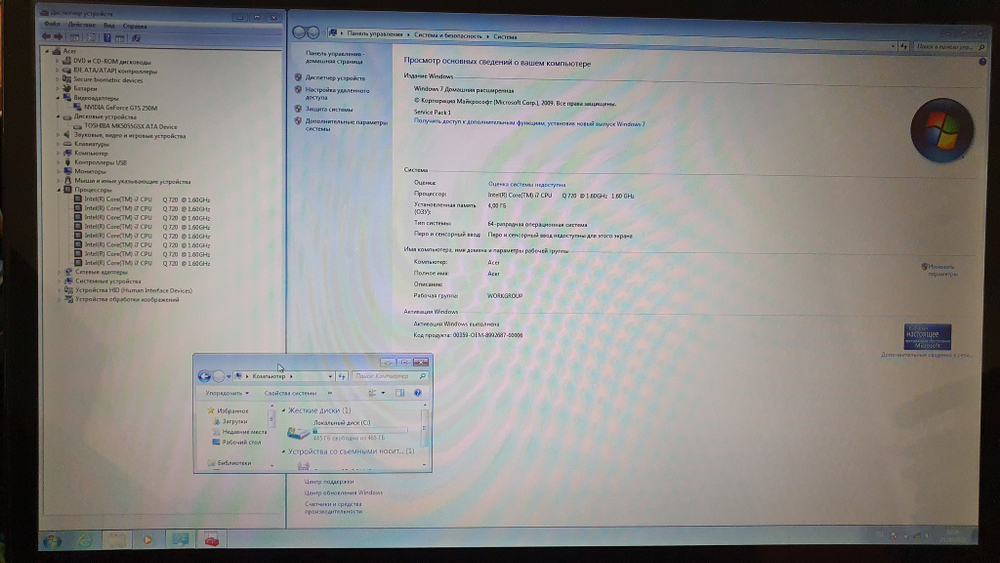Screen dimensions: 1000x563
Task: Expand IDE ATA/ATAPI контроллеры node
Action: pyautogui.click(x=57, y=71)
